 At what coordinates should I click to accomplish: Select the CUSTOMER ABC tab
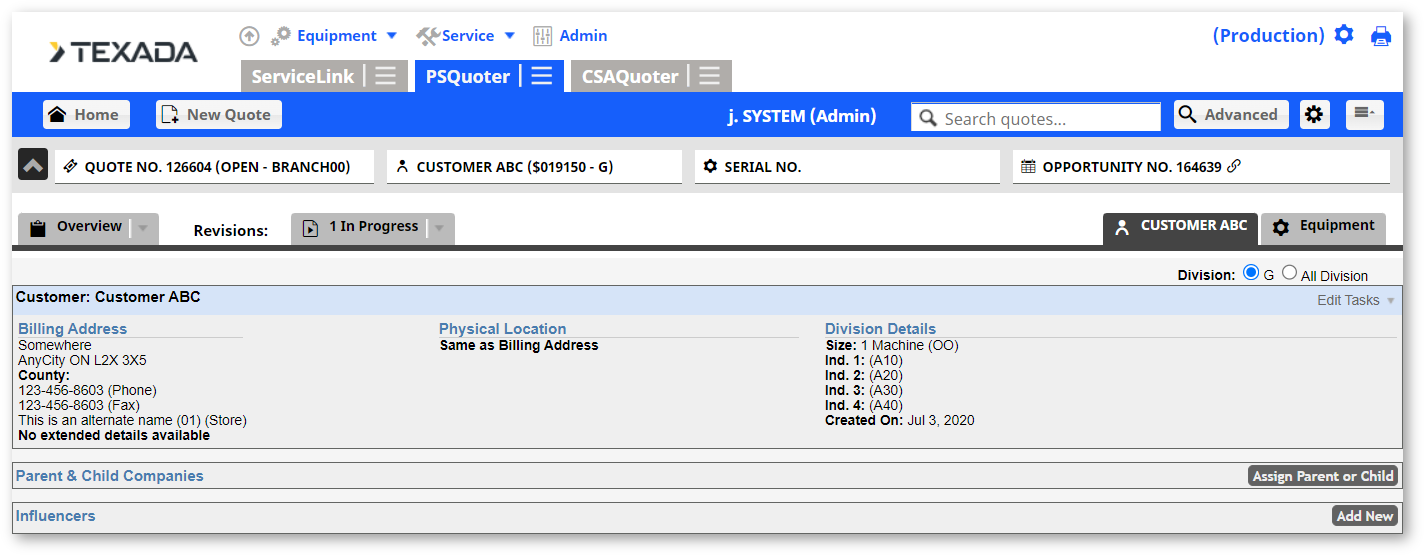pyautogui.click(x=1180, y=228)
